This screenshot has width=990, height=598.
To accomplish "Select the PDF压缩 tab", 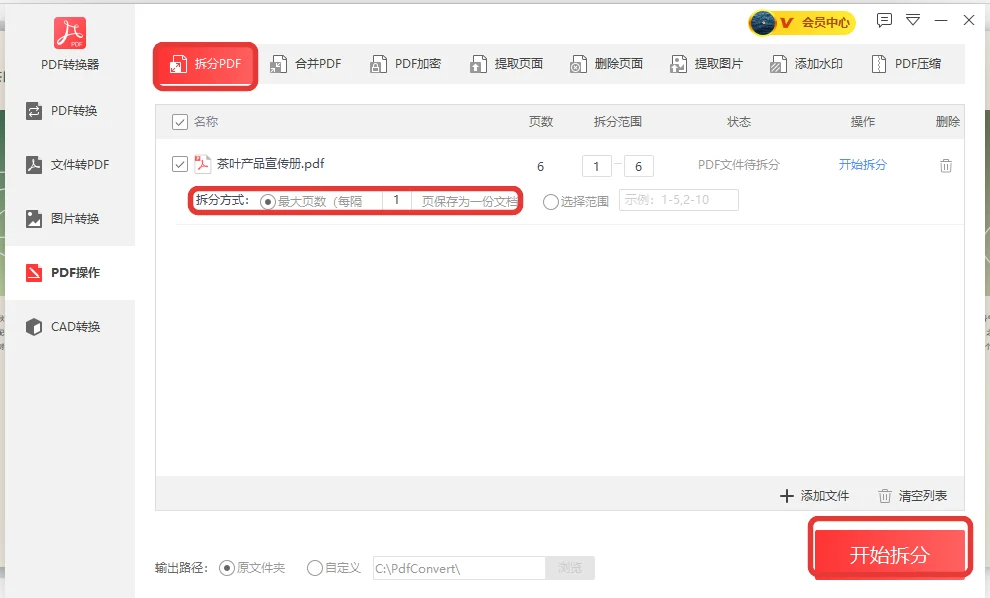I will [x=906, y=64].
